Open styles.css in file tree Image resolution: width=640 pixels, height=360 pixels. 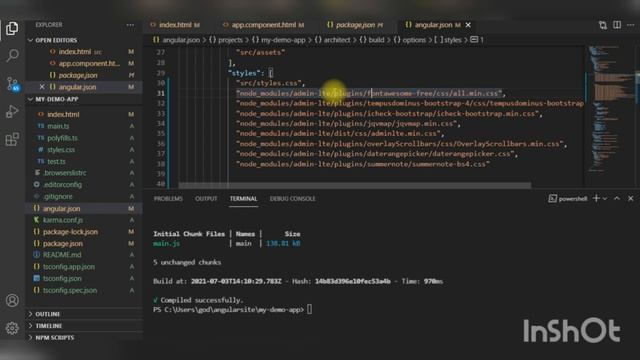pos(84,150)
